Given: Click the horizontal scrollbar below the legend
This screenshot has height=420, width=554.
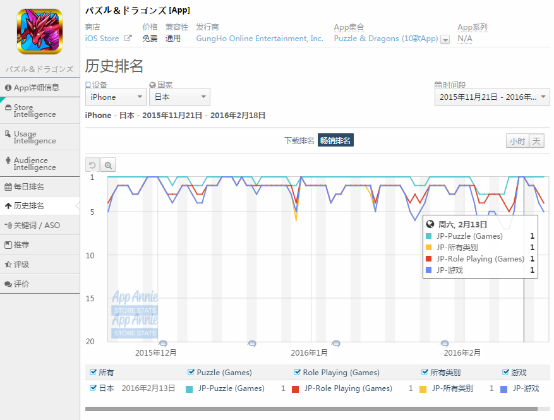Looking at the screenshot, I should (x=311, y=409).
